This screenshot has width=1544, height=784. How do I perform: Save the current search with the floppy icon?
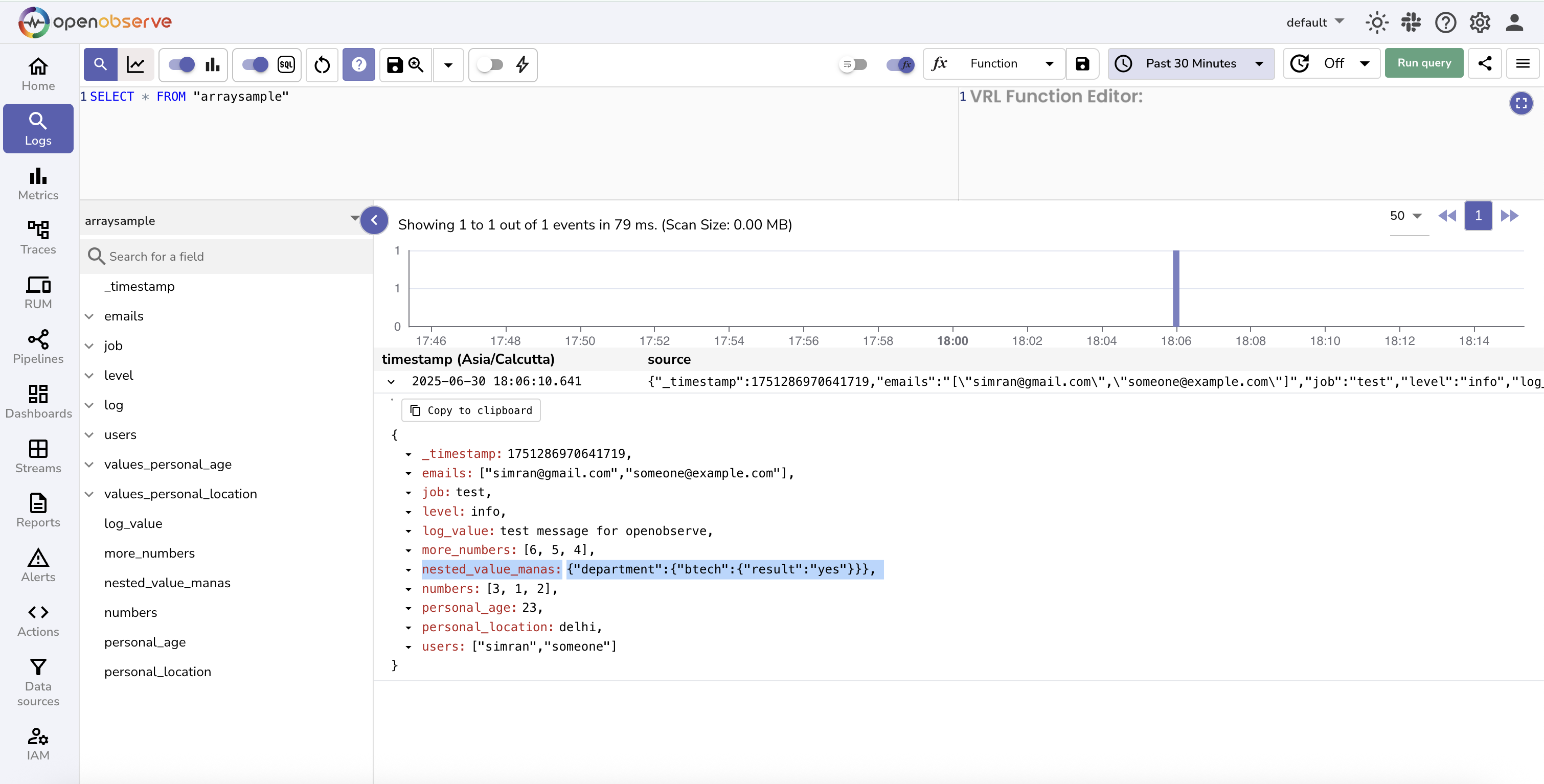[x=394, y=65]
